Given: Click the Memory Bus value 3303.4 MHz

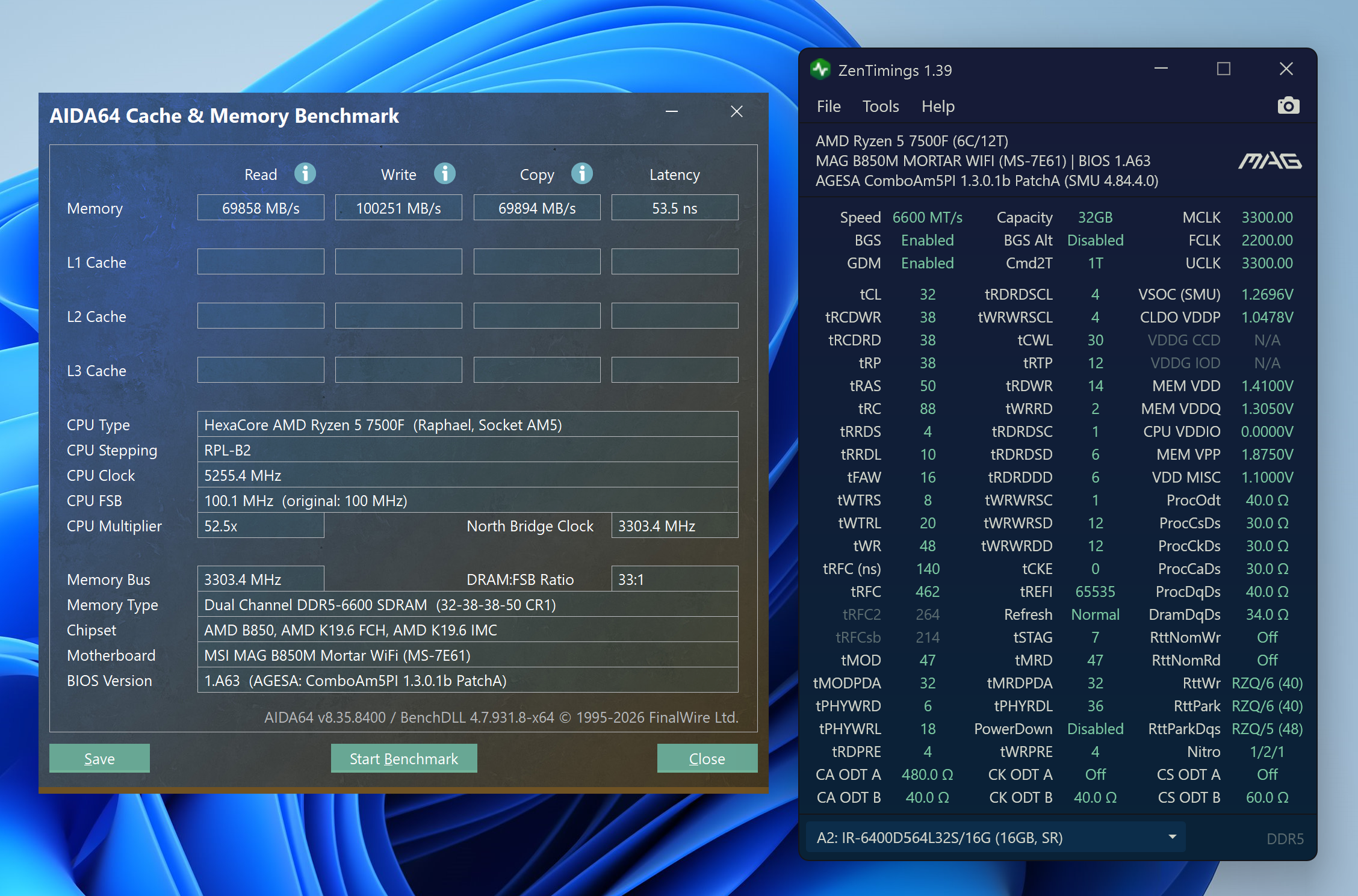Looking at the screenshot, I should [x=261, y=579].
